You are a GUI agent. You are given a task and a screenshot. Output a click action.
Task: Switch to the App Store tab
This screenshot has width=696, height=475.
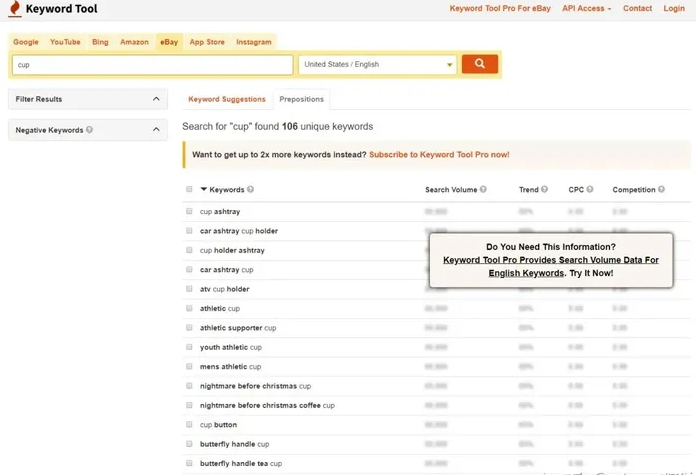click(x=207, y=42)
